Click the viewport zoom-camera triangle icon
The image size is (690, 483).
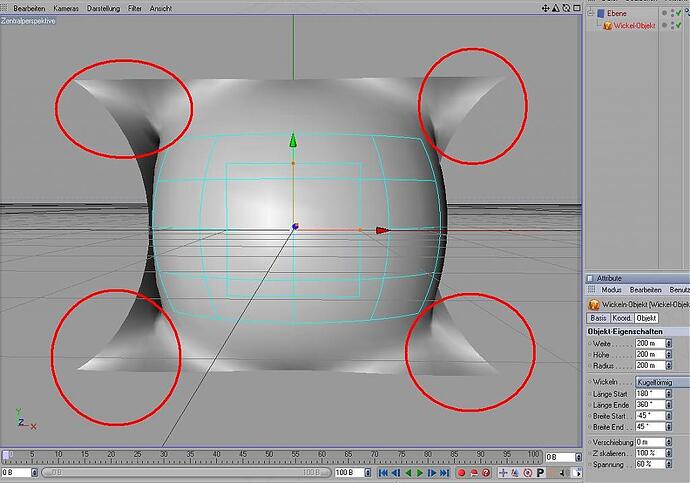[x=556, y=8]
